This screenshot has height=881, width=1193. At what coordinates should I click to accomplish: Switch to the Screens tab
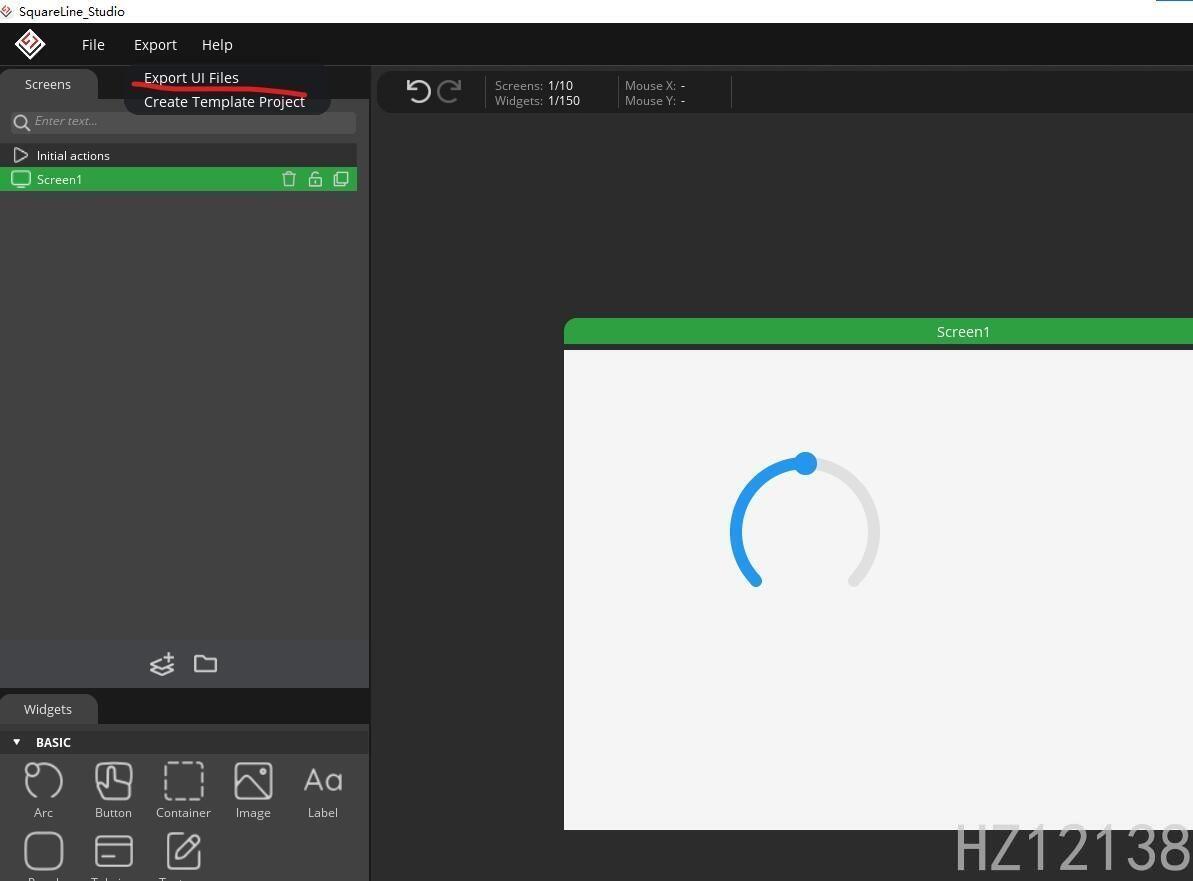48,84
